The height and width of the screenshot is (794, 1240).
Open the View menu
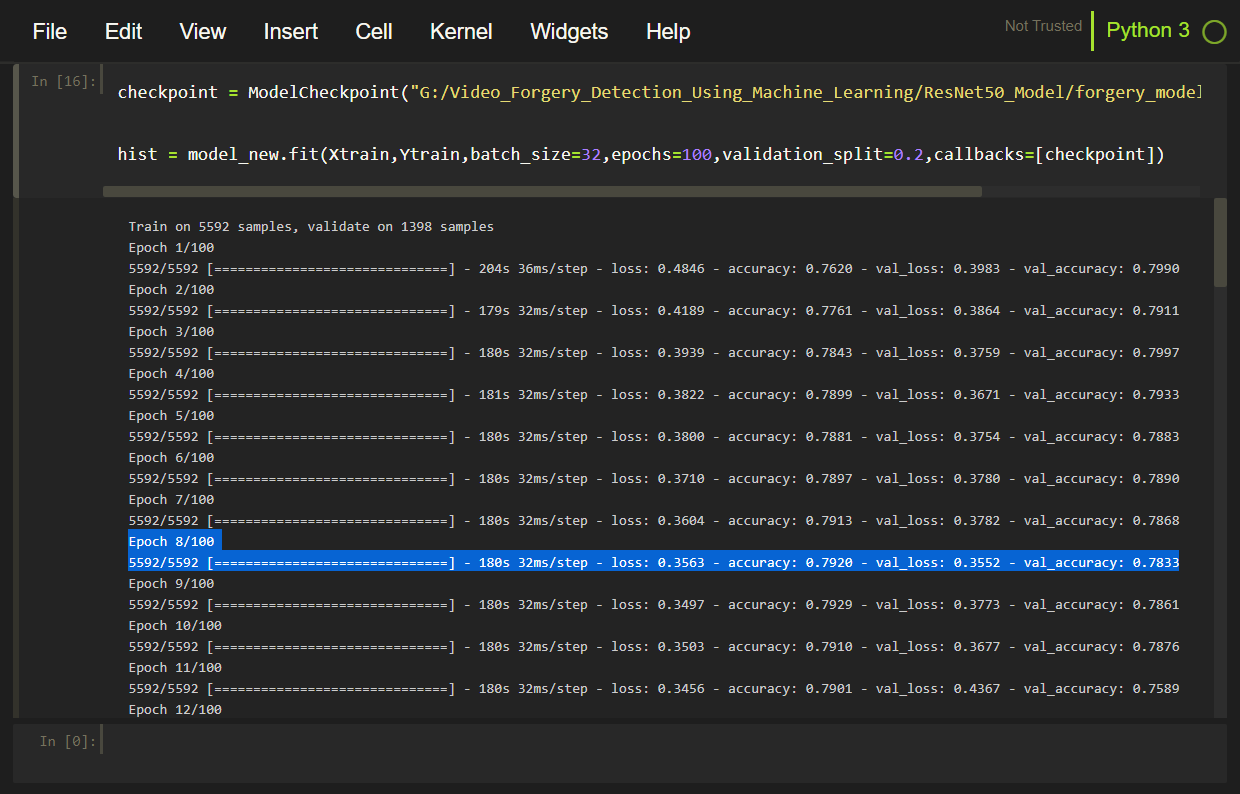coord(203,32)
